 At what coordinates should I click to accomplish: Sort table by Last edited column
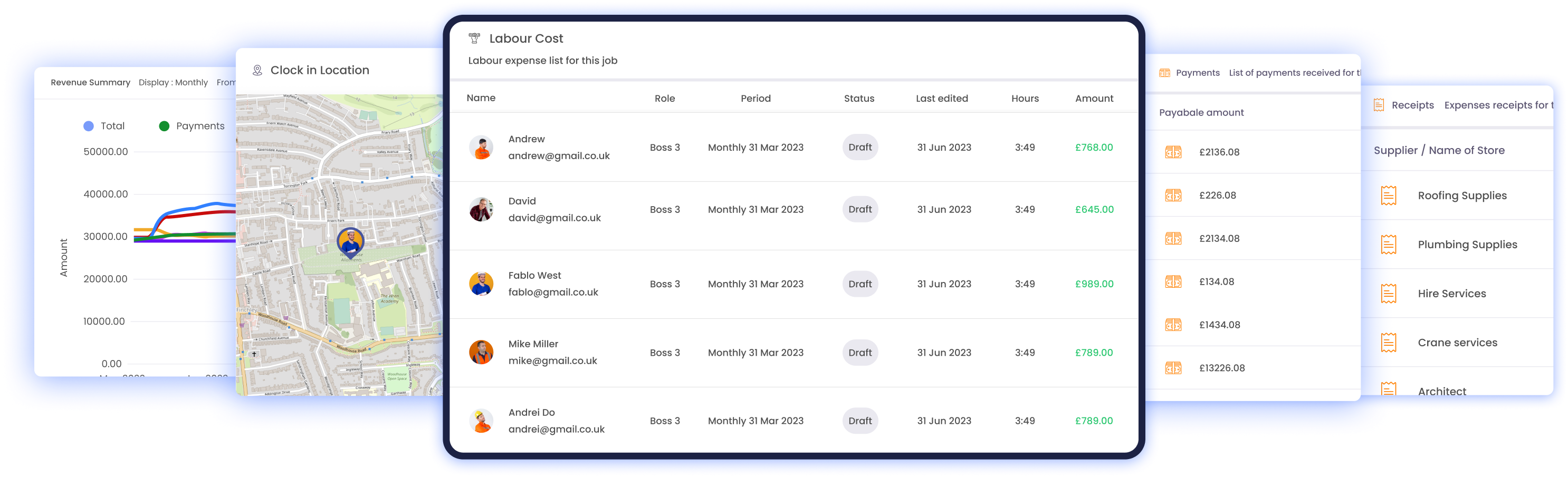(x=942, y=99)
